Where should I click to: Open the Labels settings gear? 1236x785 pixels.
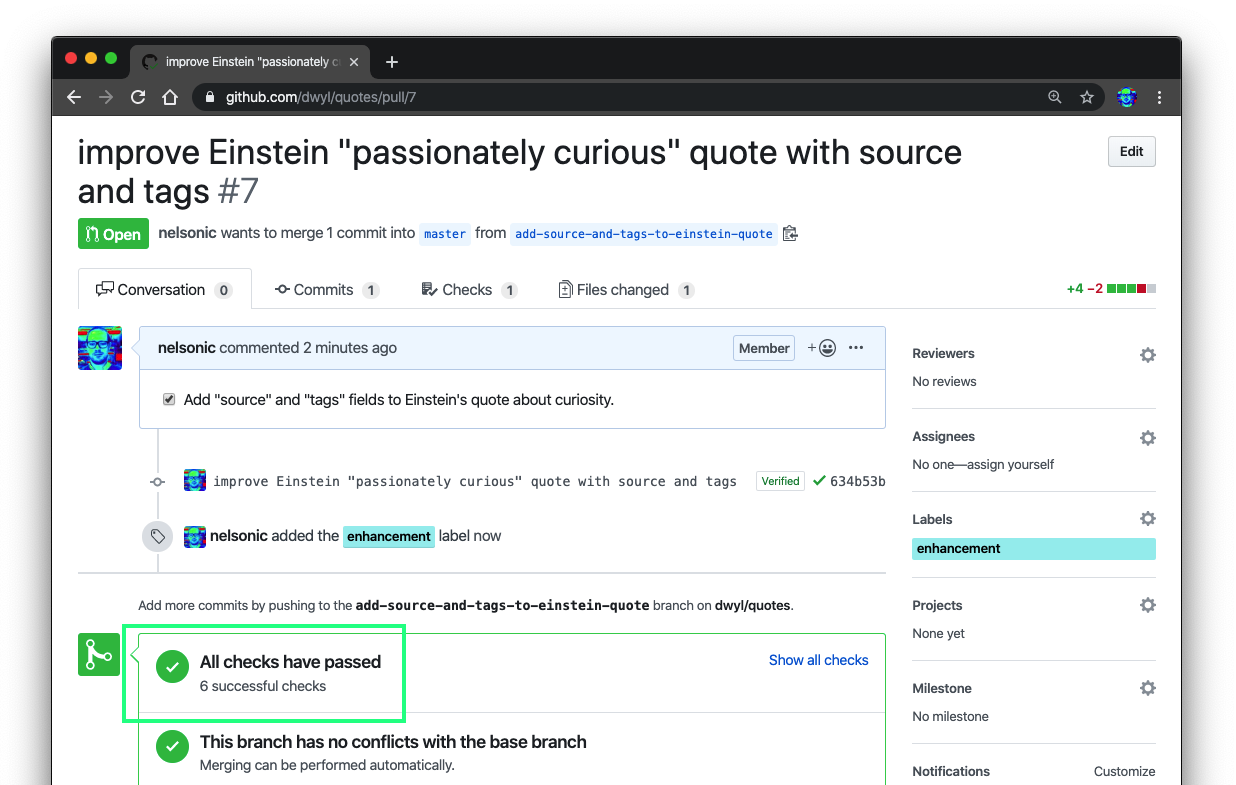[x=1147, y=518]
